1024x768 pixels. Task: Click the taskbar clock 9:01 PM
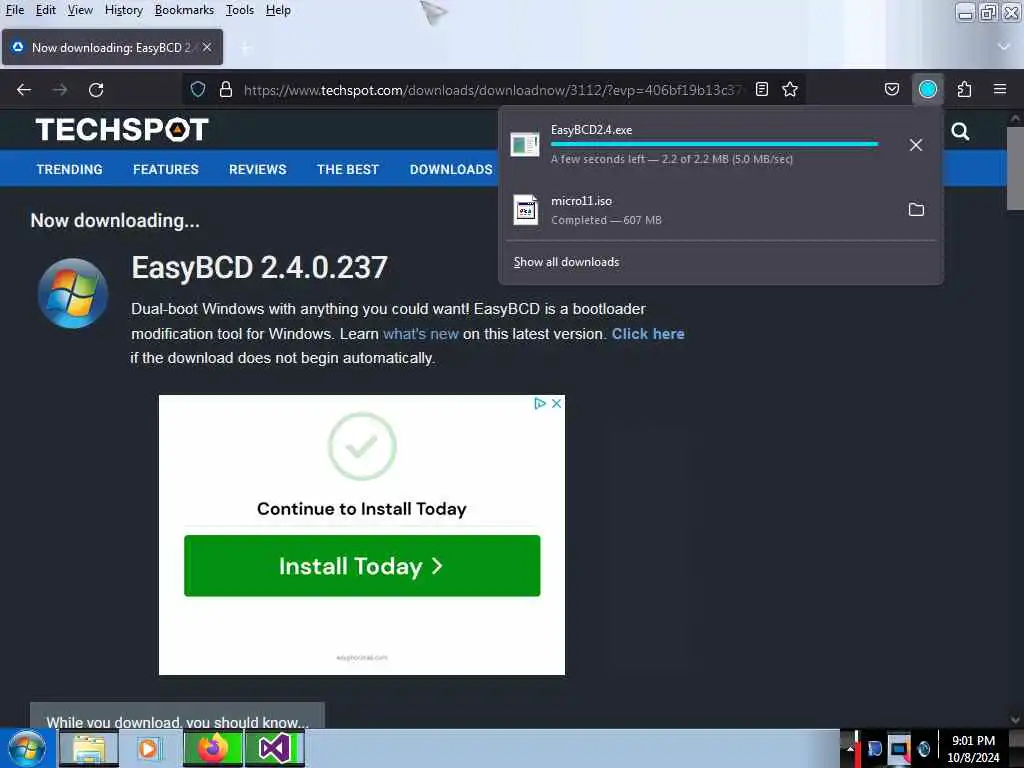click(973, 748)
